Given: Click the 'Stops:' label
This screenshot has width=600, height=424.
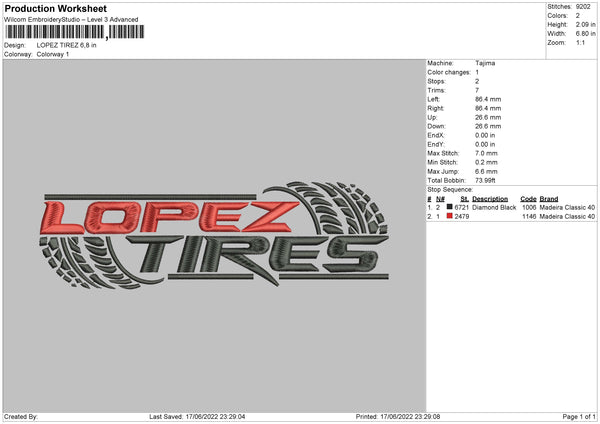Looking at the screenshot, I should [x=437, y=82].
